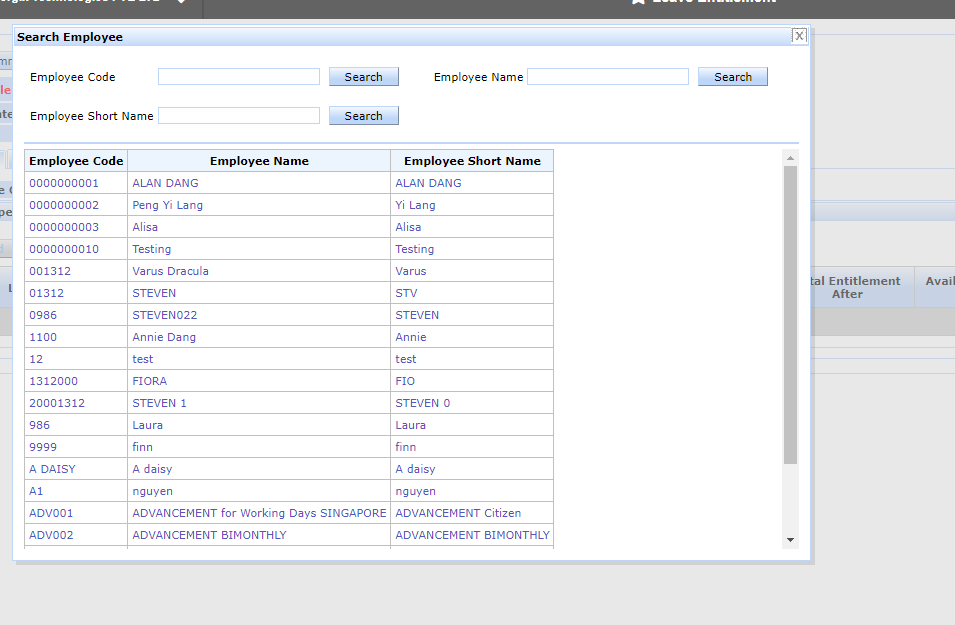
Task: Click Search button for Employee Short Name
Action: 363,116
